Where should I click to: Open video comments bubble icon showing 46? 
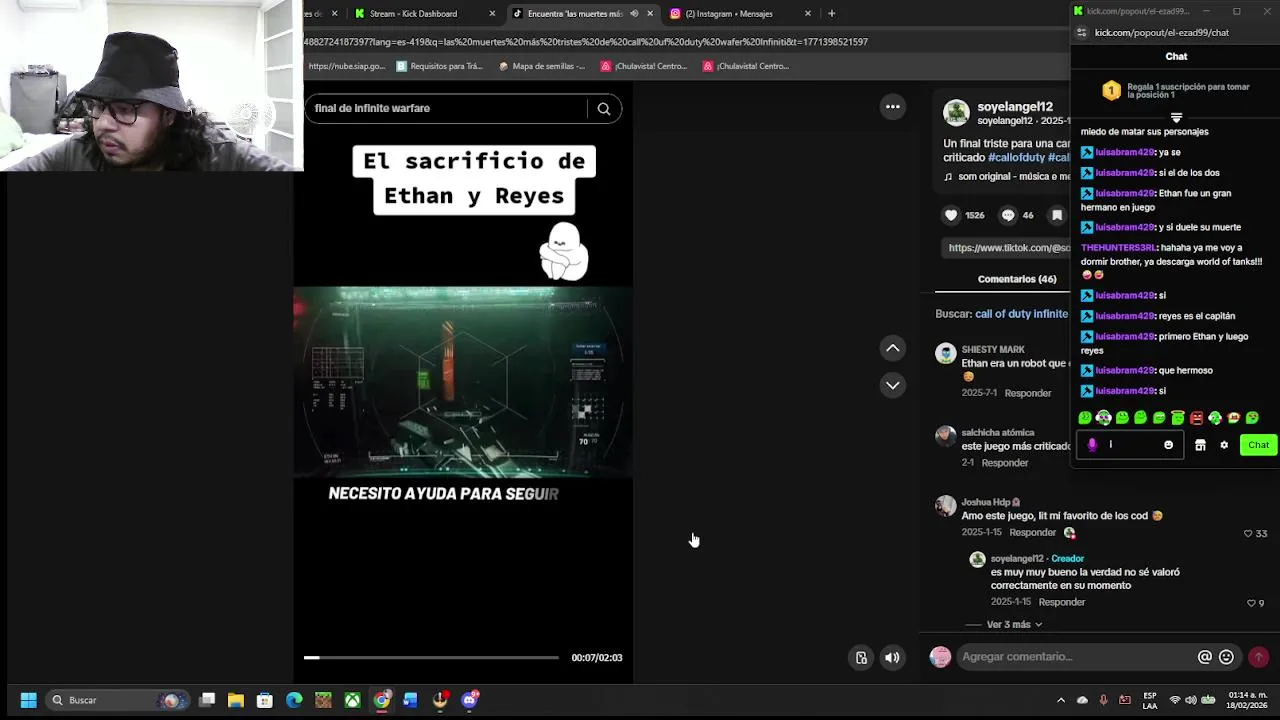click(1008, 215)
